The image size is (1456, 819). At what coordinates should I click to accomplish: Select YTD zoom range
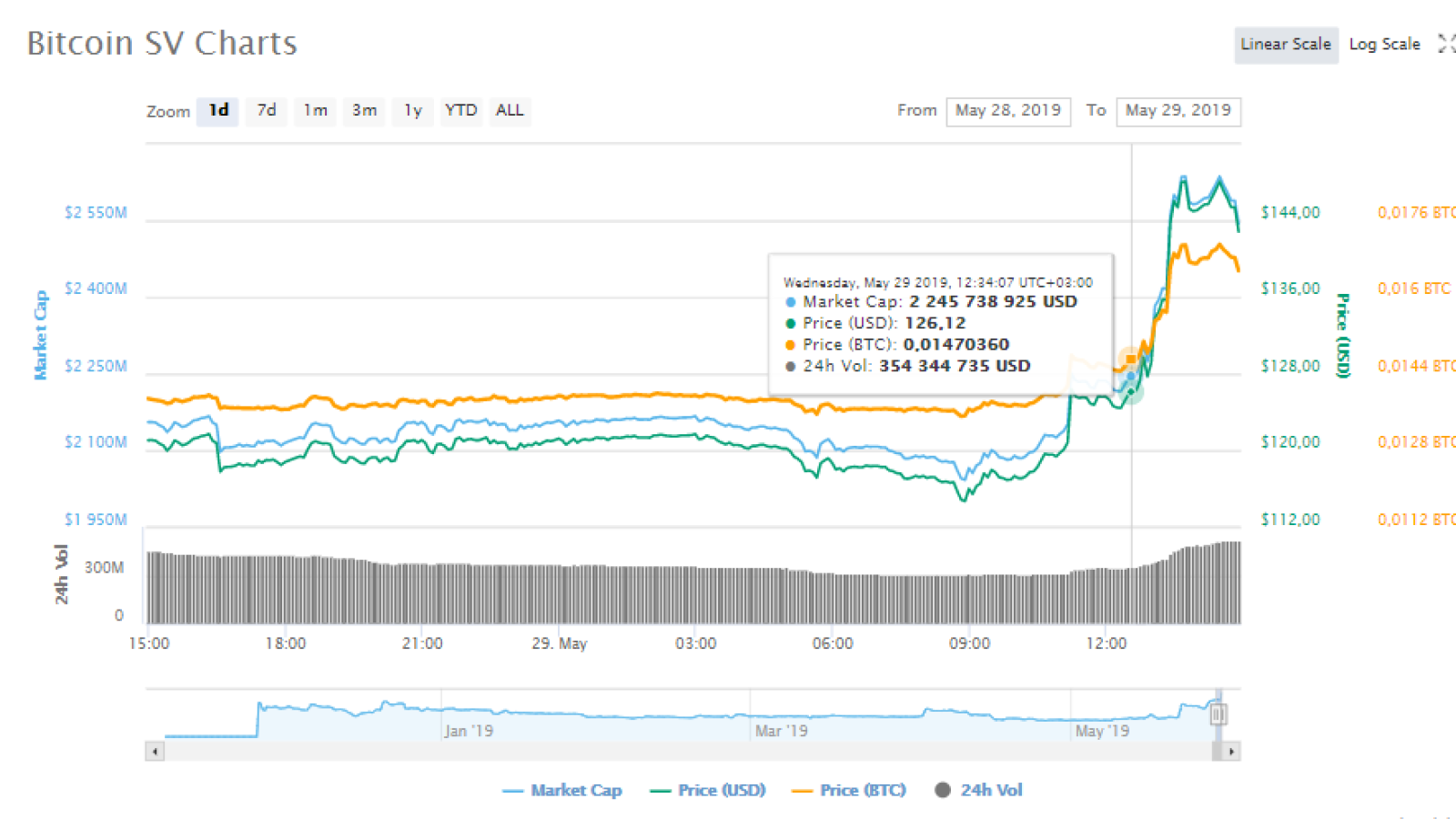pyautogui.click(x=460, y=111)
